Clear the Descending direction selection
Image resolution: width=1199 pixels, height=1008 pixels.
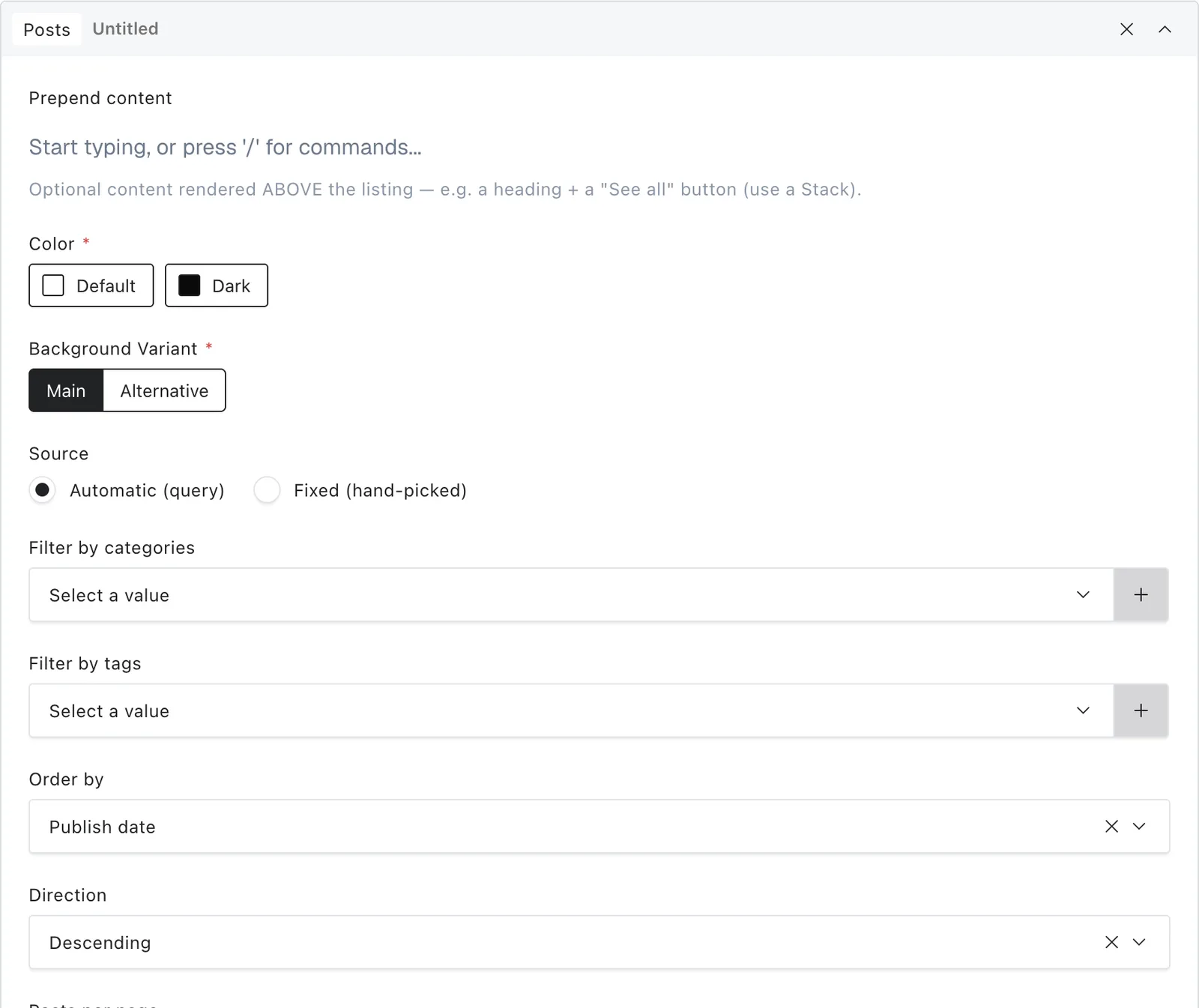(x=1111, y=942)
